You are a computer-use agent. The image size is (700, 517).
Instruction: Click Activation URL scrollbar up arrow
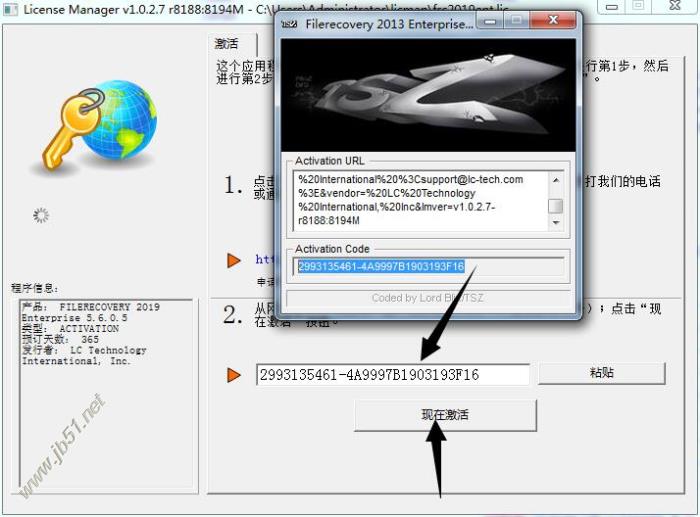556,180
